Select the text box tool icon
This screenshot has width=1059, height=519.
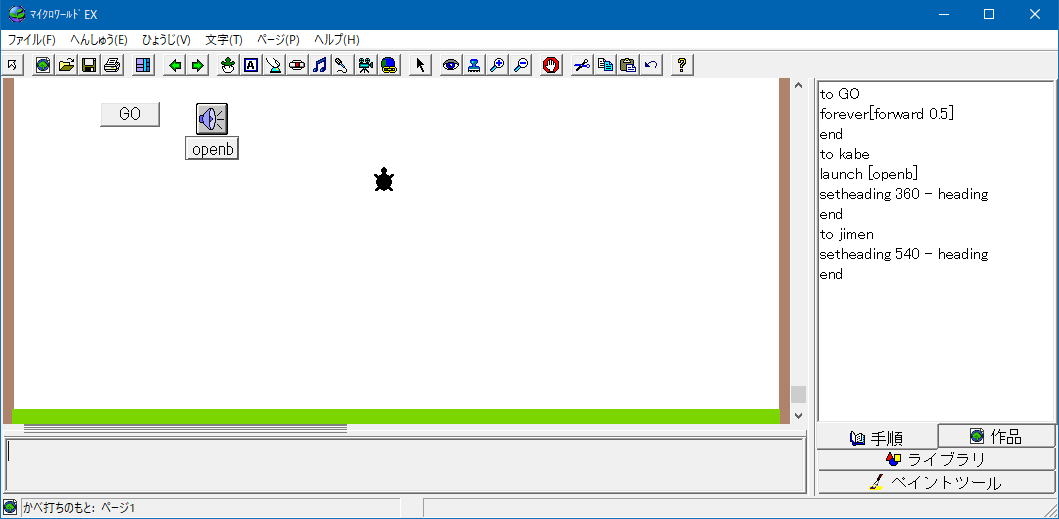point(251,66)
